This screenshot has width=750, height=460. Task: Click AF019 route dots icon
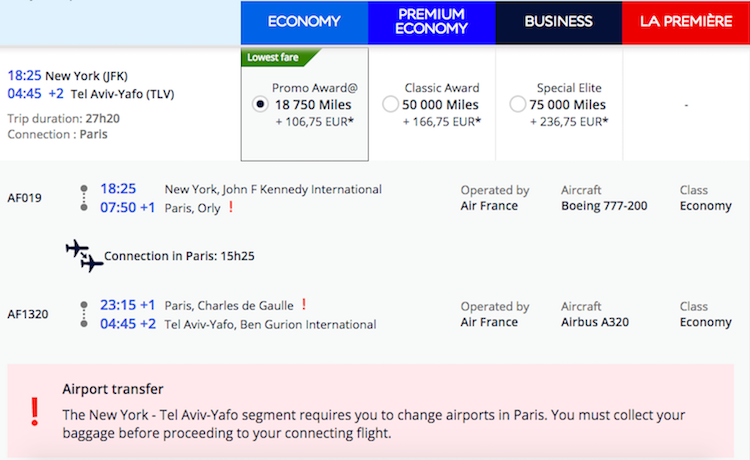coord(84,198)
